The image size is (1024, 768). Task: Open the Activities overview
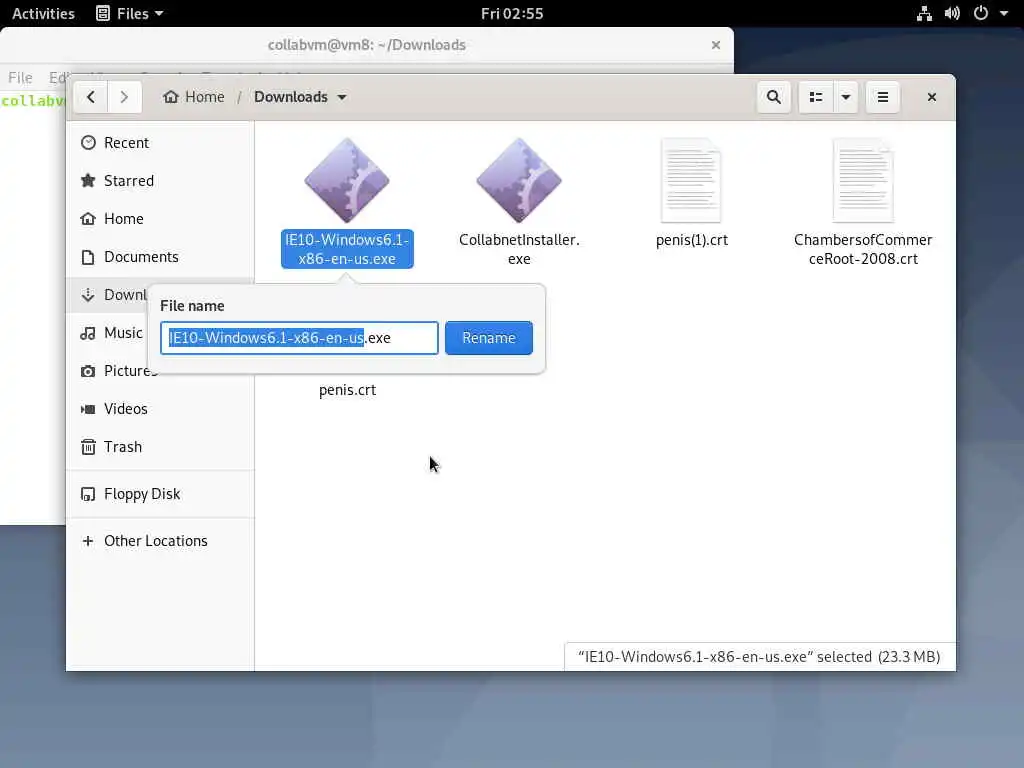coord(43,13)
